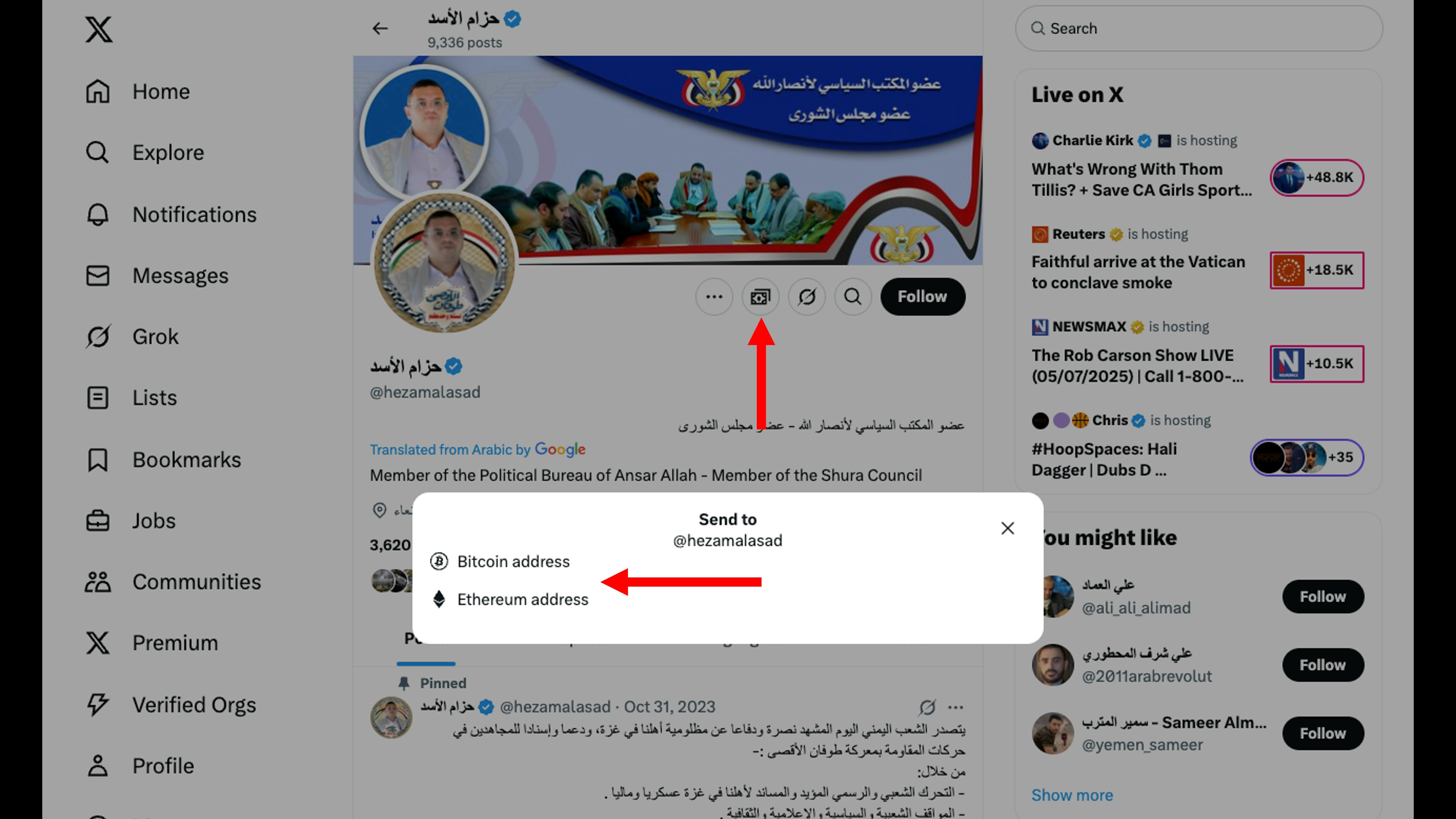
Task: Open the profile search magnifier icon
Action: pyautogui.click(x=853, y=297)
